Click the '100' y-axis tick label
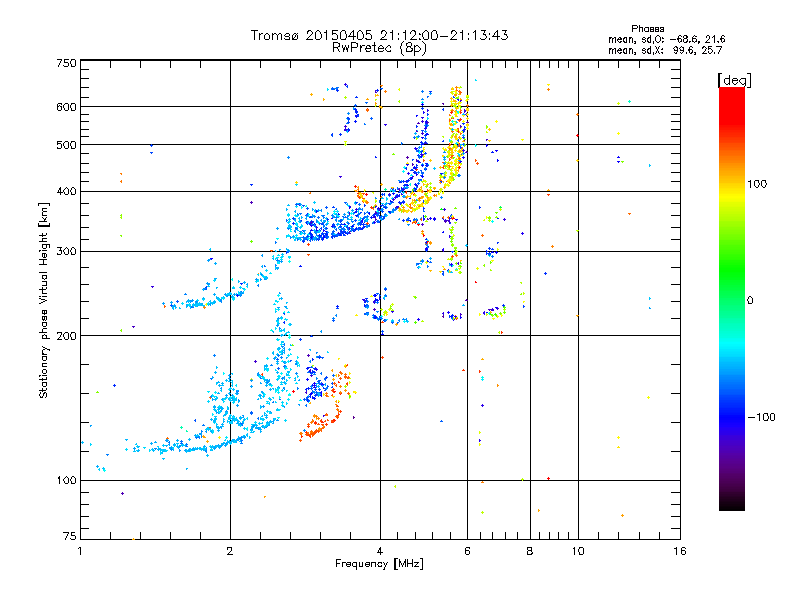800x600 pixels. 67,480
